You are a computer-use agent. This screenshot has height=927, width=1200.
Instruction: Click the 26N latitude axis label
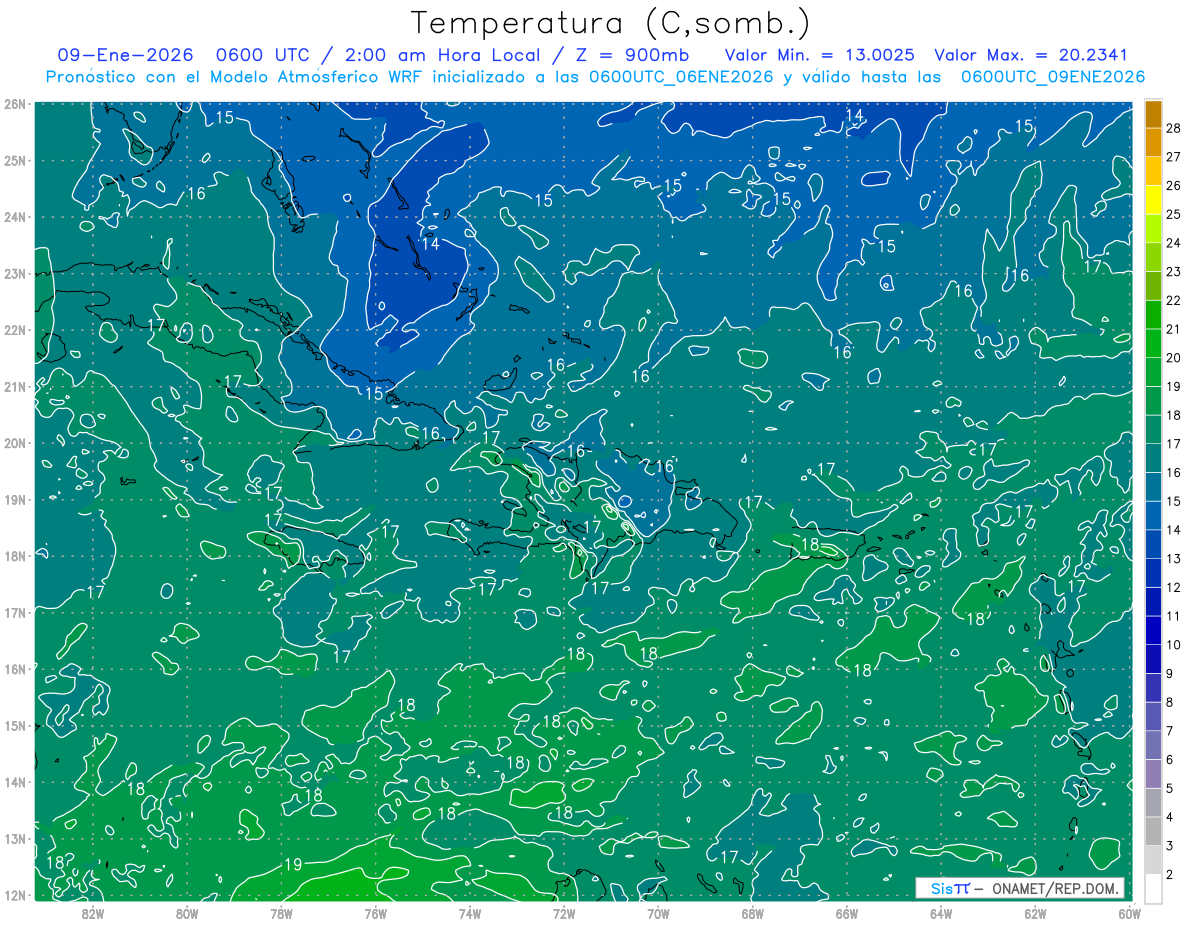coord(14,104)
